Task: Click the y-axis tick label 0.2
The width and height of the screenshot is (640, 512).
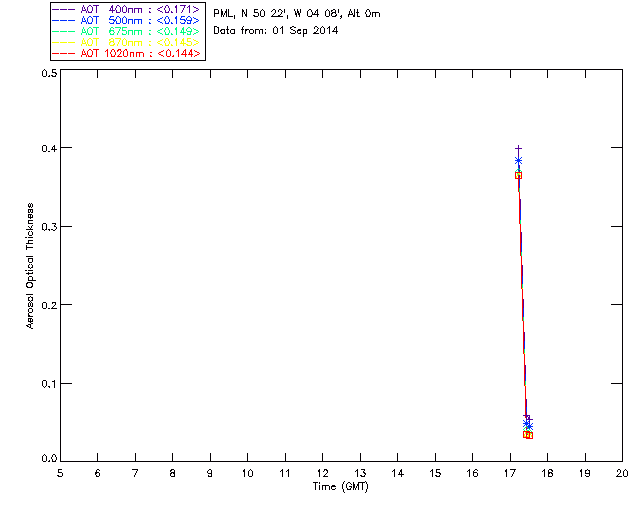Action: pyautogui.click(x=49, y=305)
